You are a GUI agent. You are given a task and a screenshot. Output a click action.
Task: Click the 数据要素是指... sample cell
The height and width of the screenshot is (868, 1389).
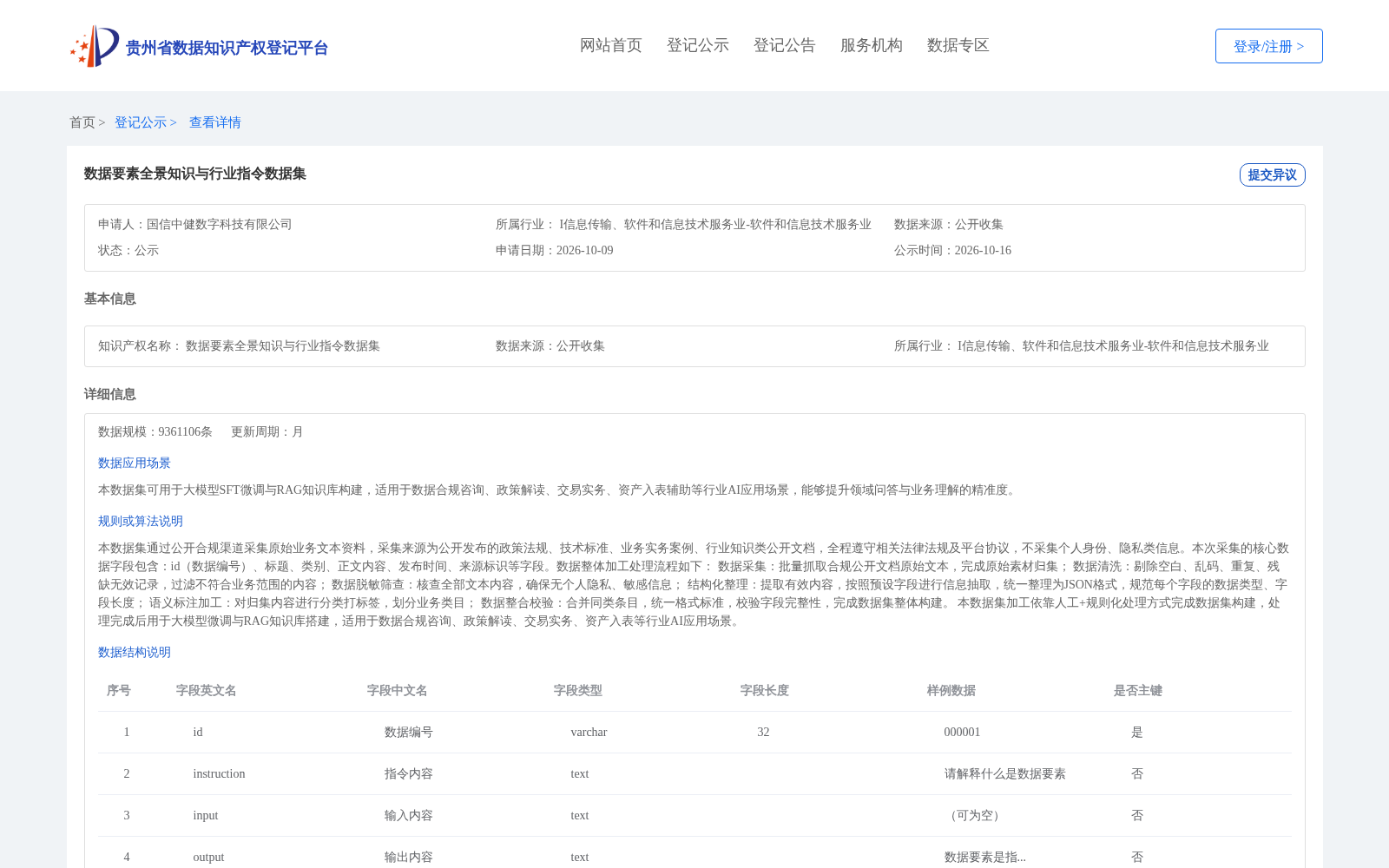(985, 857)
